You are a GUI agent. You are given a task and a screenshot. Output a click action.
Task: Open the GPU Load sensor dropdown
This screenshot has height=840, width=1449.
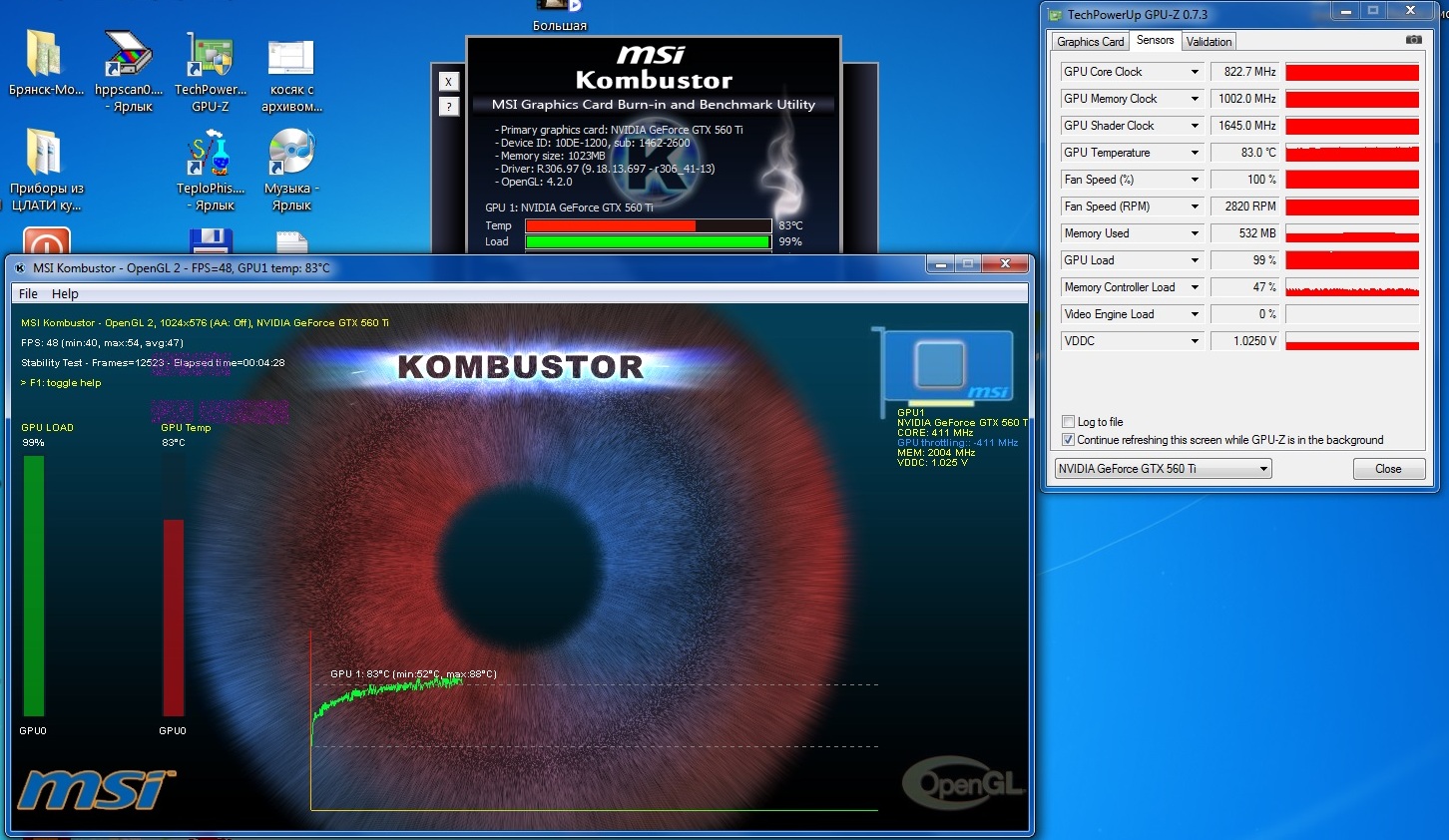1195,260
